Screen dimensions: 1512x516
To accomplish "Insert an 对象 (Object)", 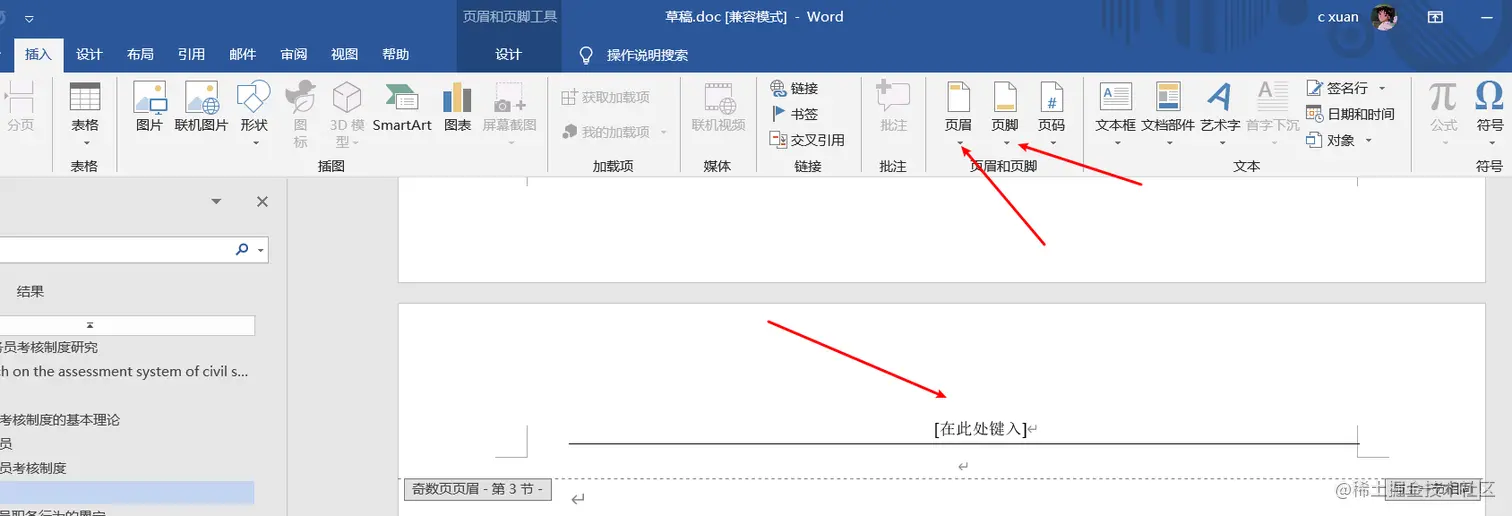I will point(1331,140).
